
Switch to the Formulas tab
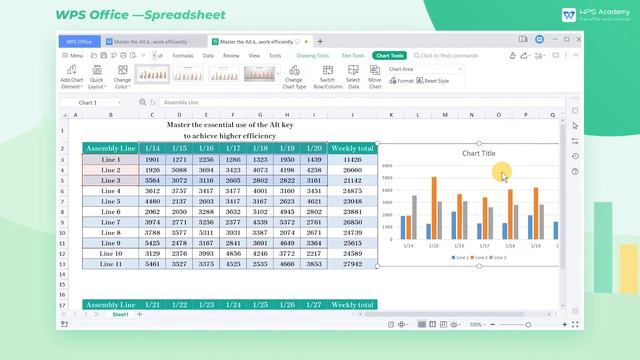(x=182, y=56)
